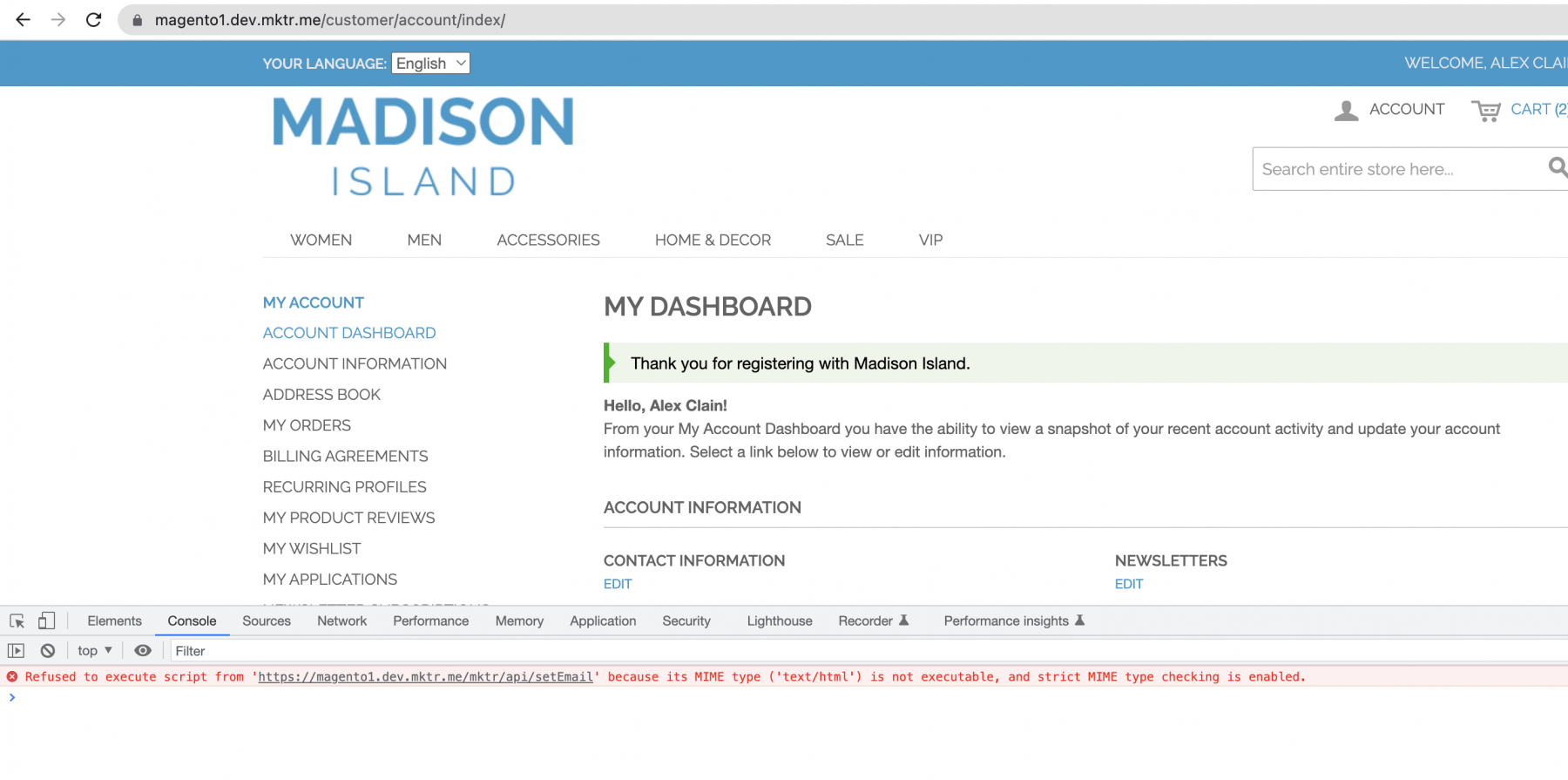Image resolution: width=1568 pixels, height=780 pixels.
Task: Click Edit under Contact Information
Action: pos(618,584)
